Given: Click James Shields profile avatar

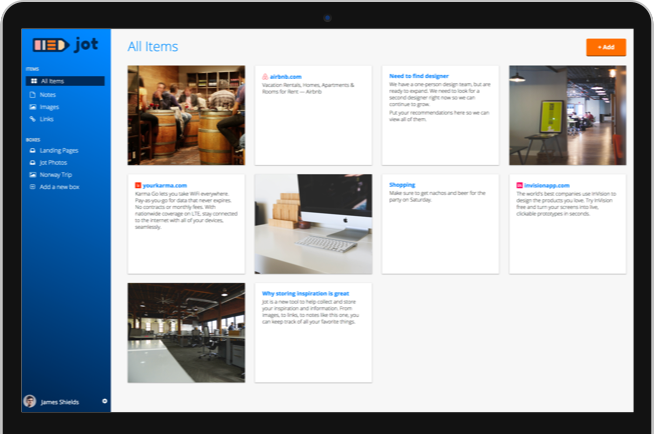Looking at the screenshot, I should tap(30, 401).
